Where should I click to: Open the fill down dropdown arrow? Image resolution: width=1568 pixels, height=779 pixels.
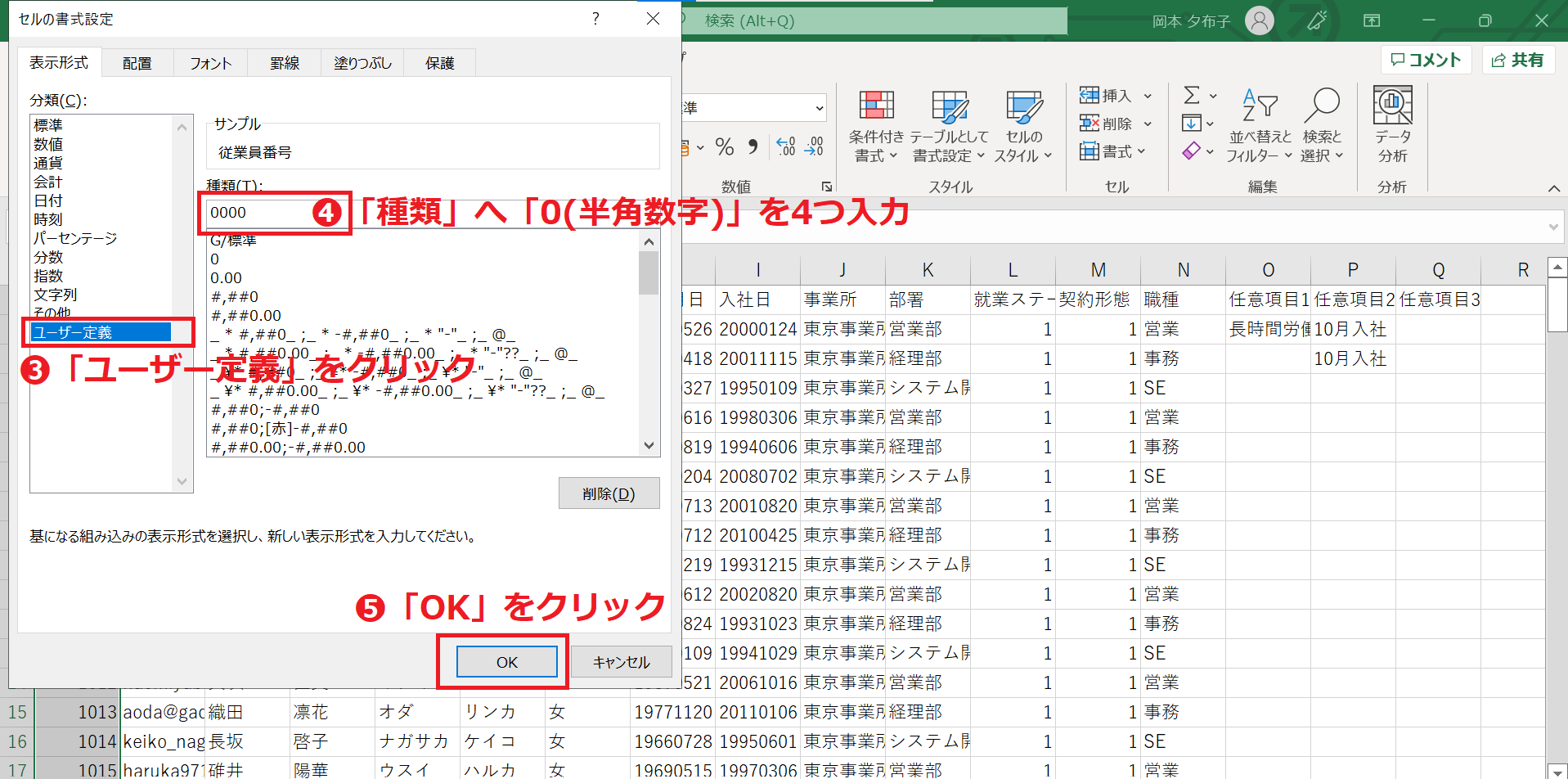pyautogui.click(x=1210, y=123)
